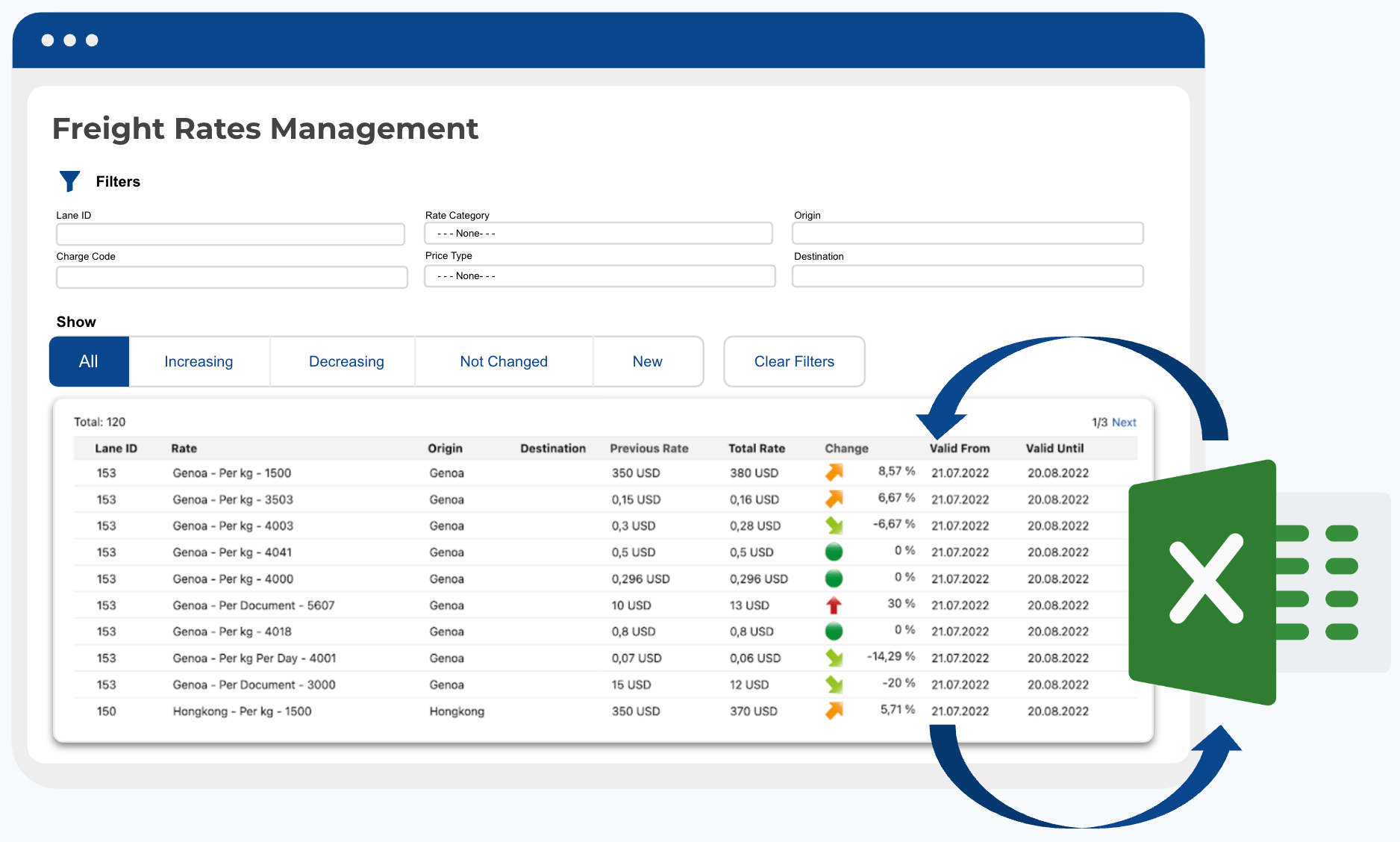Click the '-14,29 %' change value
The image size is (1400, 842).
[x=891, y=656]
